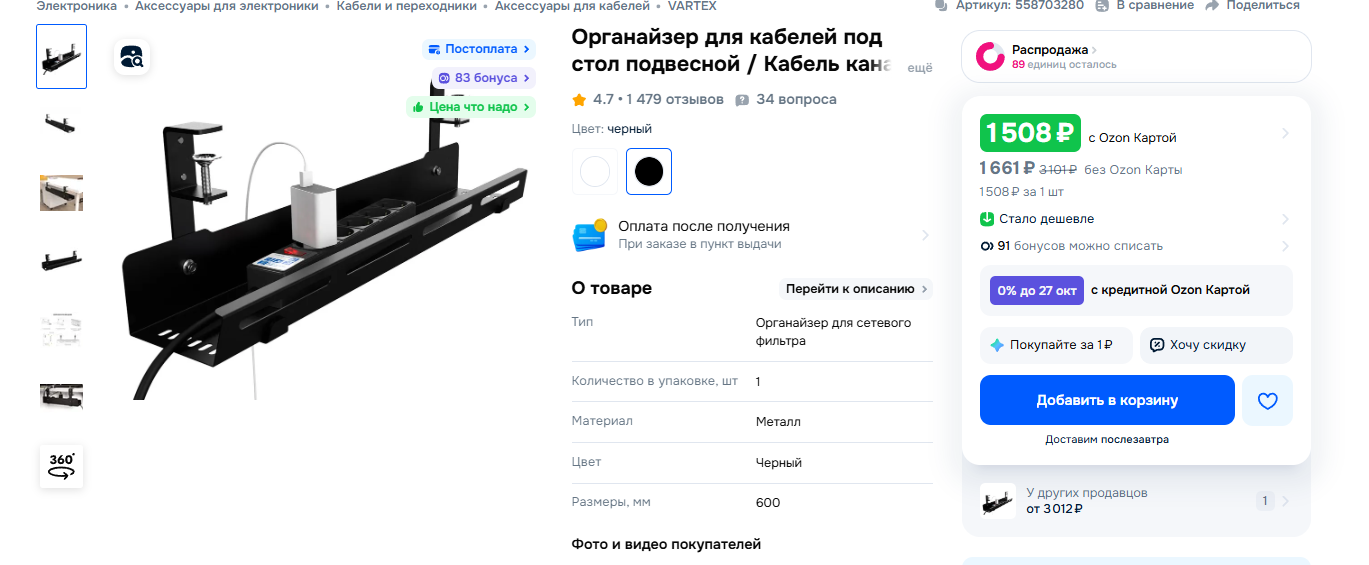
Task: Click the Добавить в корзину button
Action: pos(1107,400)
